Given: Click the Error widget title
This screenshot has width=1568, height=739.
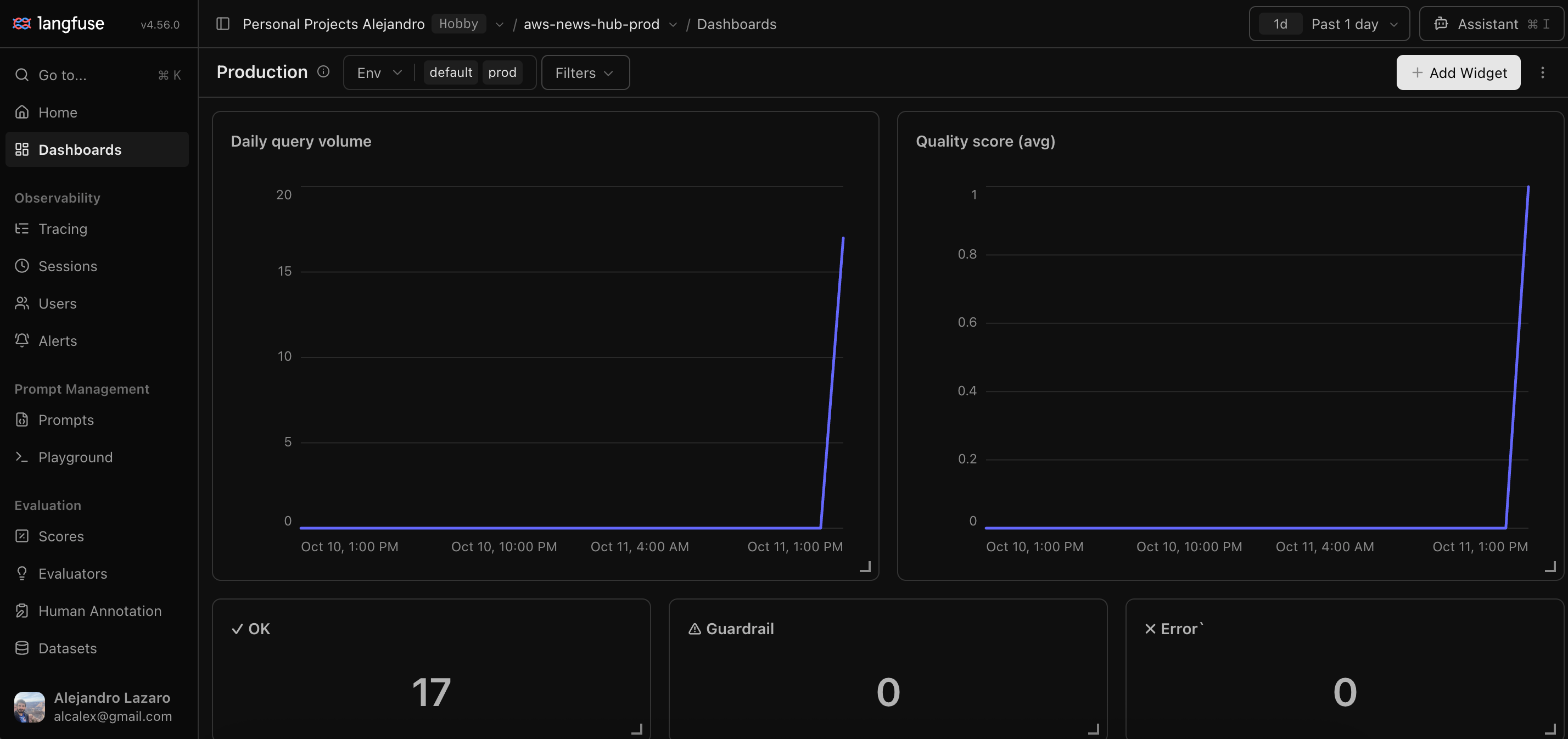Looking at the screenshot, I should (x=1174, y=629).
